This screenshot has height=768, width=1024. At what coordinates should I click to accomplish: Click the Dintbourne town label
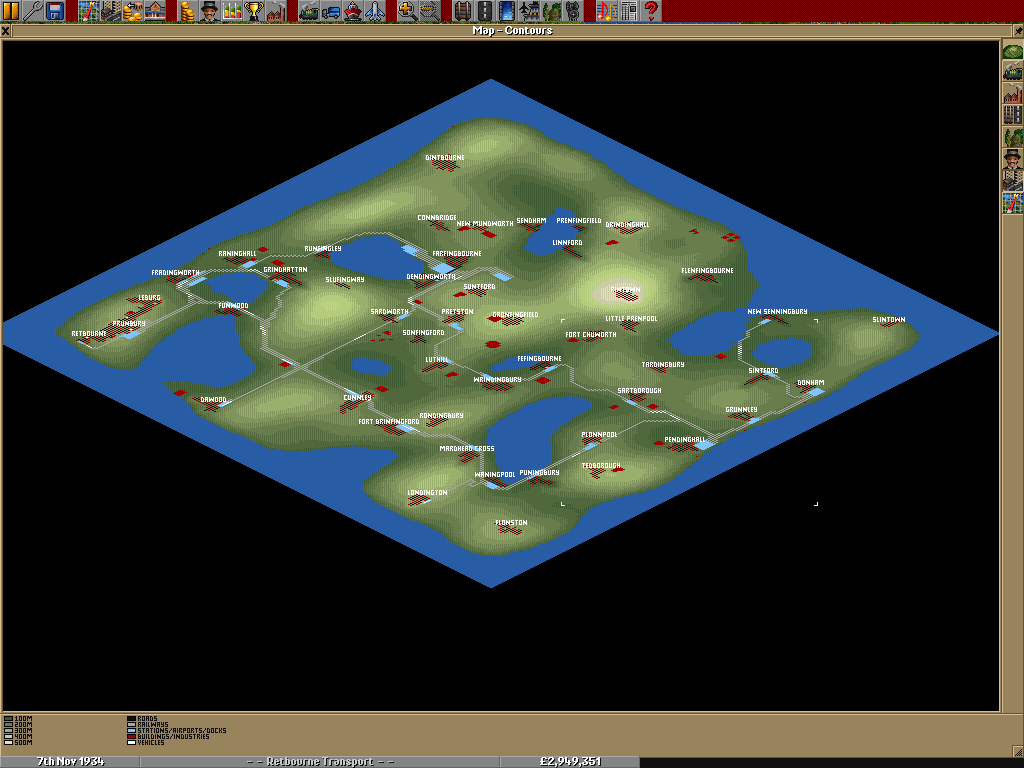445,157
